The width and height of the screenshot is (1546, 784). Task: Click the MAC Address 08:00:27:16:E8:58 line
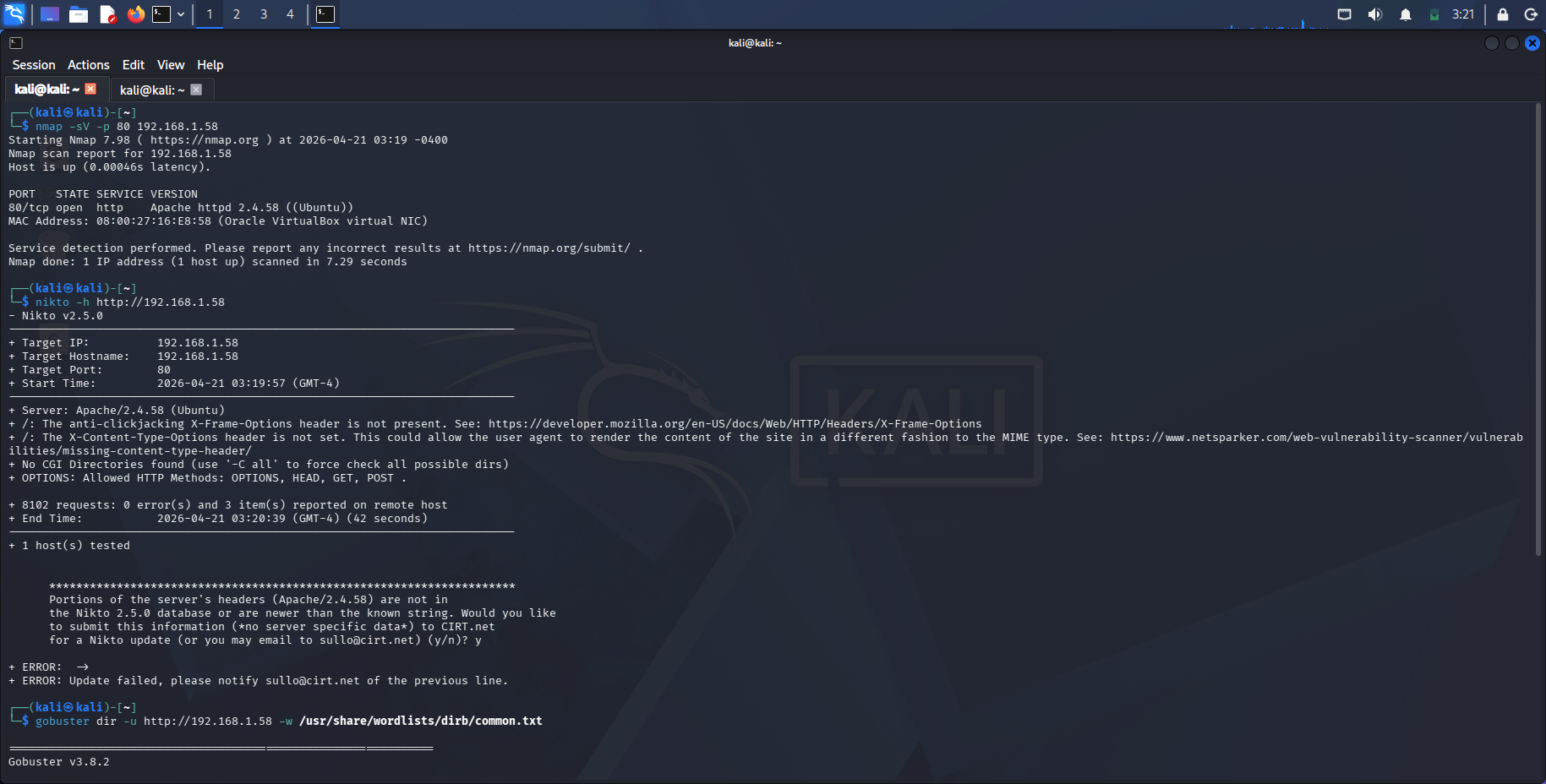tap(218, 221)
